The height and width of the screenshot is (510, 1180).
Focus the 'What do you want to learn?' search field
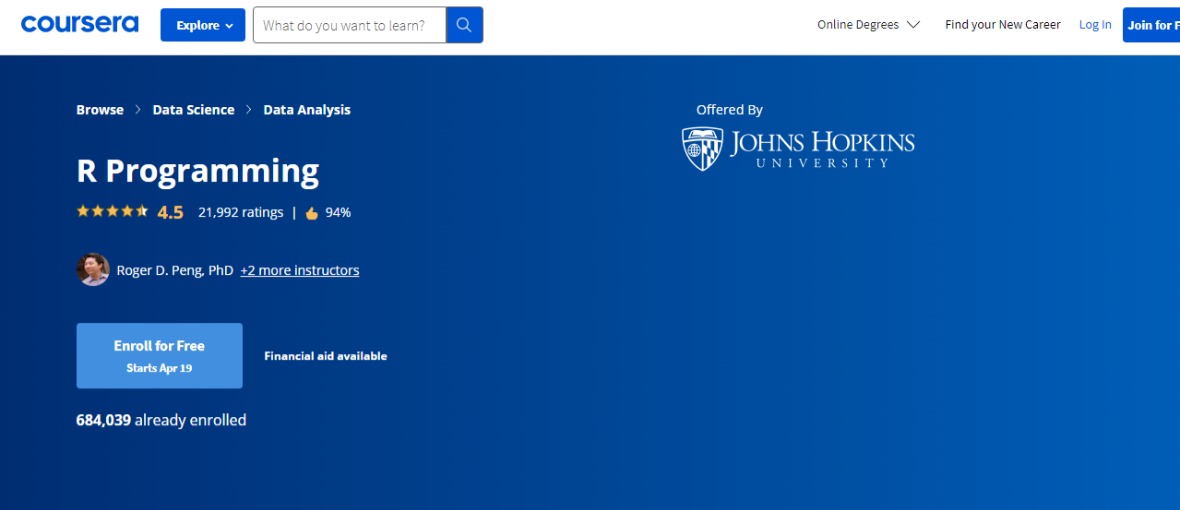(x=350, y=25)
